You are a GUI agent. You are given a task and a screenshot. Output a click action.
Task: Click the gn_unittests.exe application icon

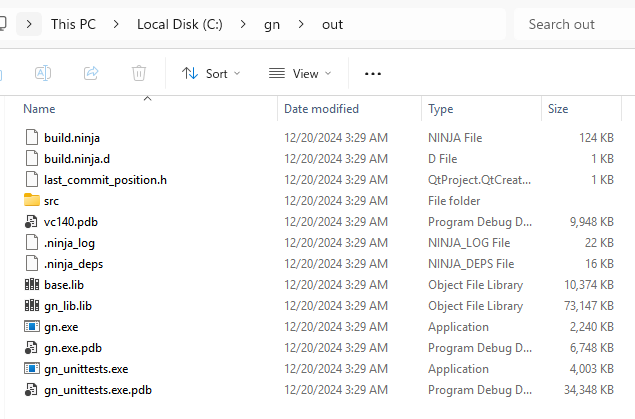click(x=32, y=368)
